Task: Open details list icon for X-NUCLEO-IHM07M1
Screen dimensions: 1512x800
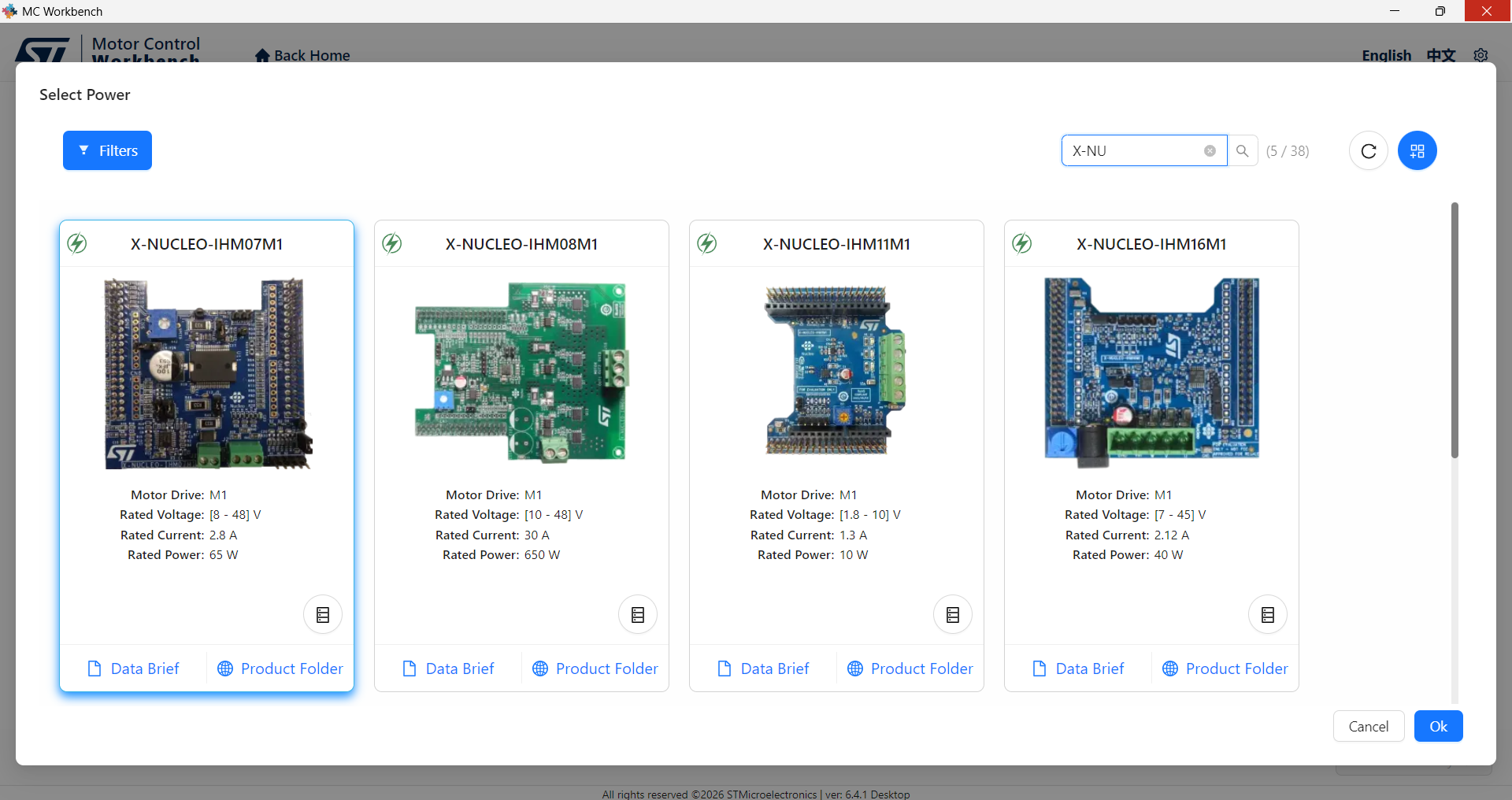Action: (323, 615)
